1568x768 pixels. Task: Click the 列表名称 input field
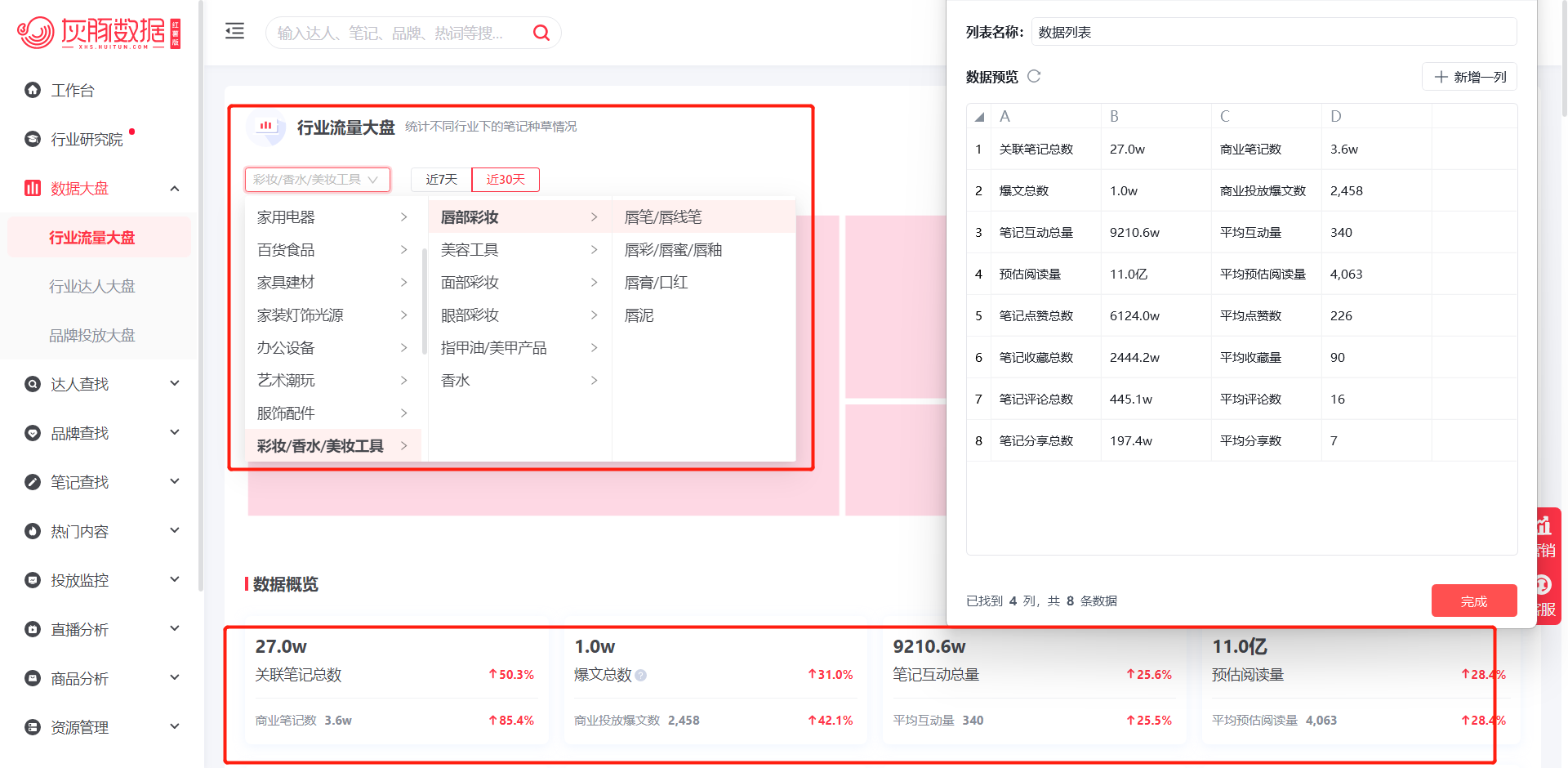[x=1274, y=32]
